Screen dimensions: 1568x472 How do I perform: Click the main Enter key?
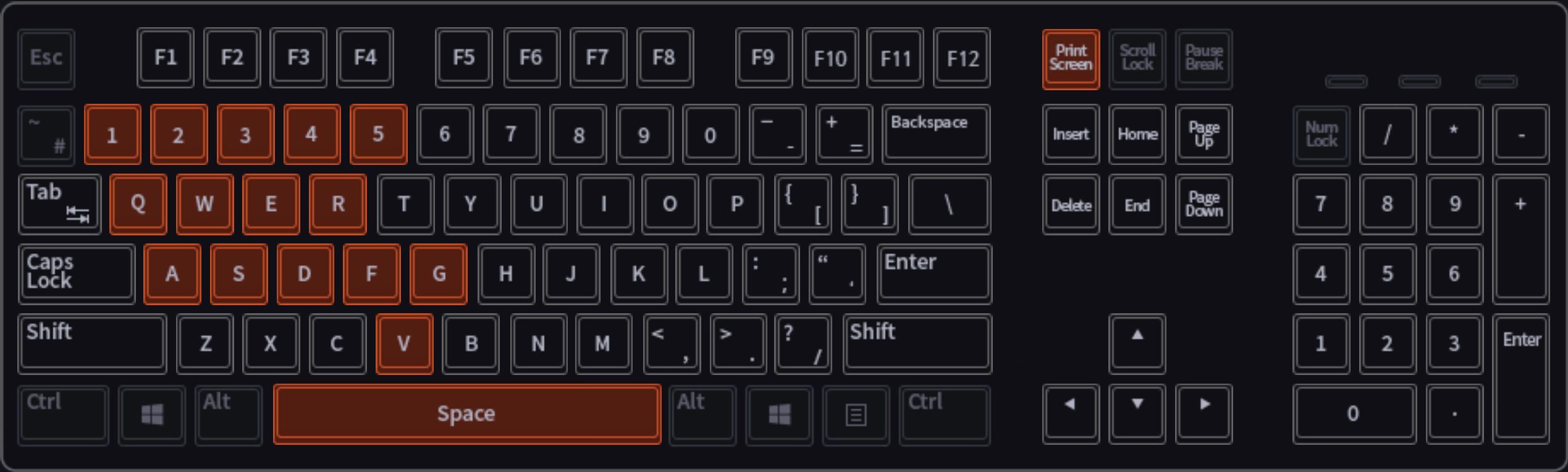(934, 274)
